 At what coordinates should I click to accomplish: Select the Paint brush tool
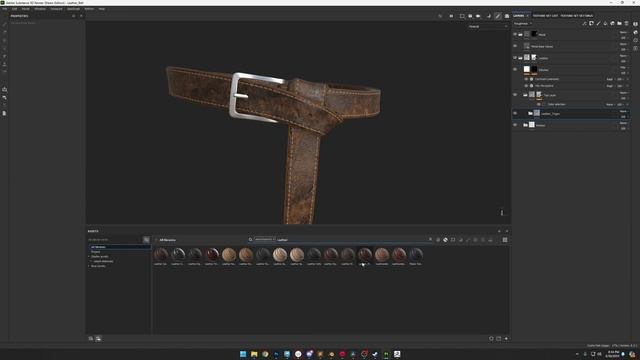pos(4,24)
